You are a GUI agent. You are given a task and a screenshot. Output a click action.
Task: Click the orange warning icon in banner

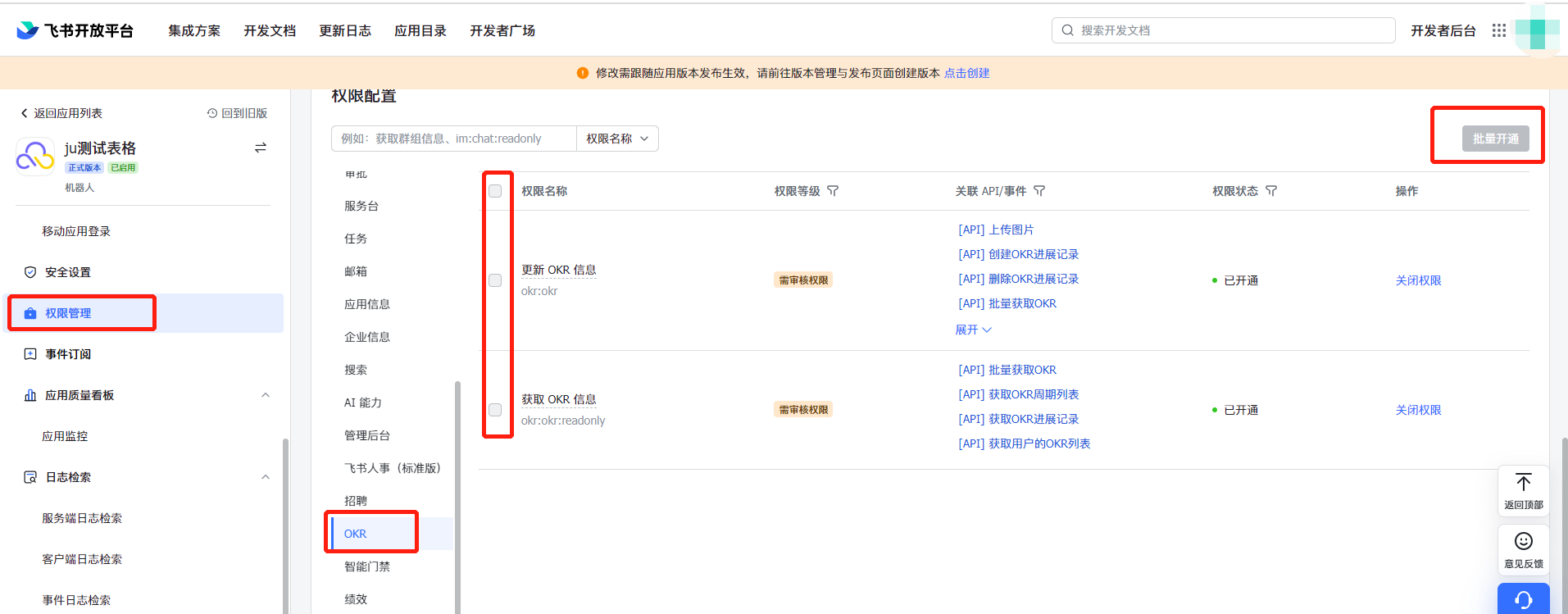tap(583, 73)
